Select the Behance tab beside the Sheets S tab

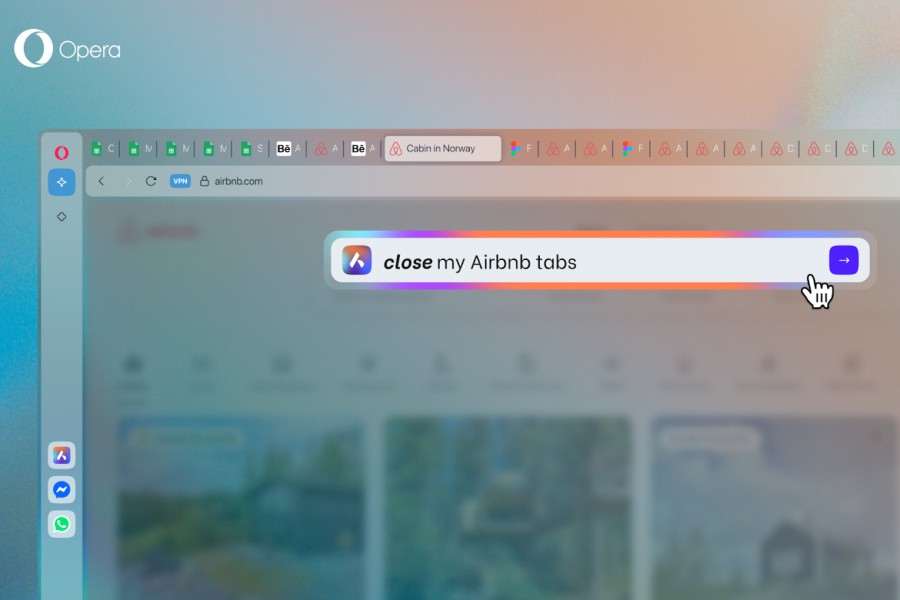click(x=290, y=149)
